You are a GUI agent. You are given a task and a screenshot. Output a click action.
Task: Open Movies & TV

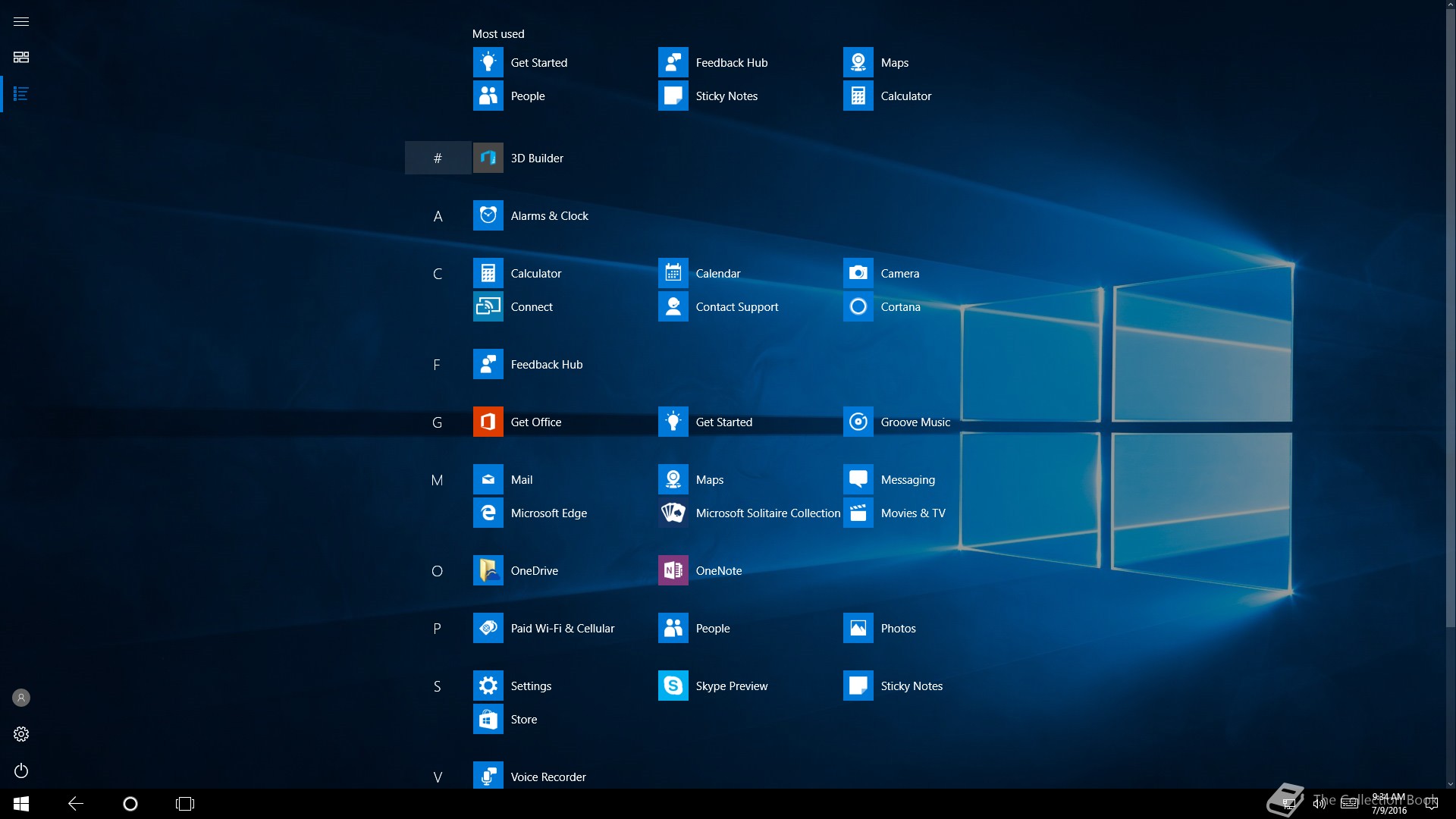894,513
